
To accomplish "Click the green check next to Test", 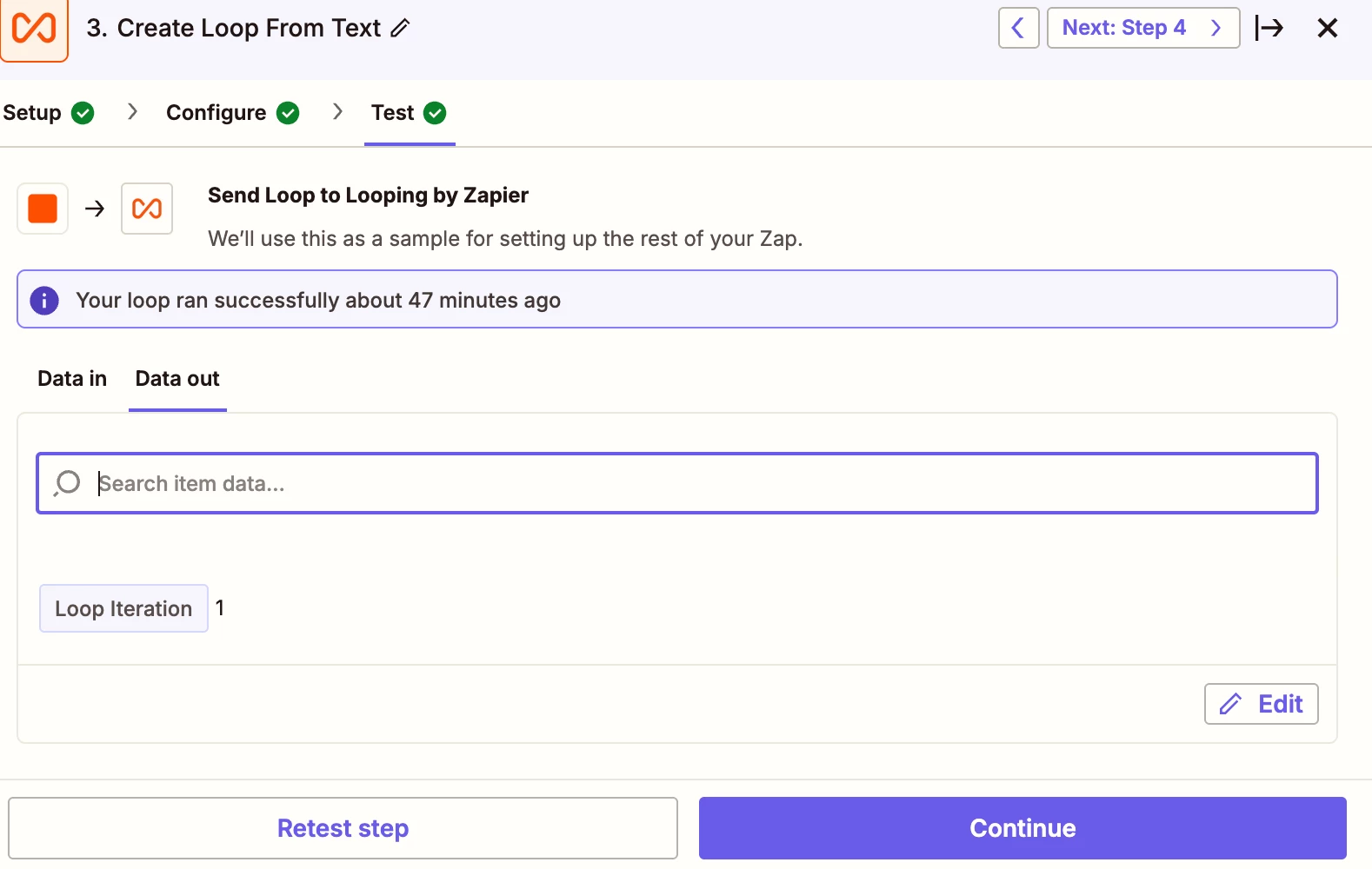I will click(x=435, y=113).
